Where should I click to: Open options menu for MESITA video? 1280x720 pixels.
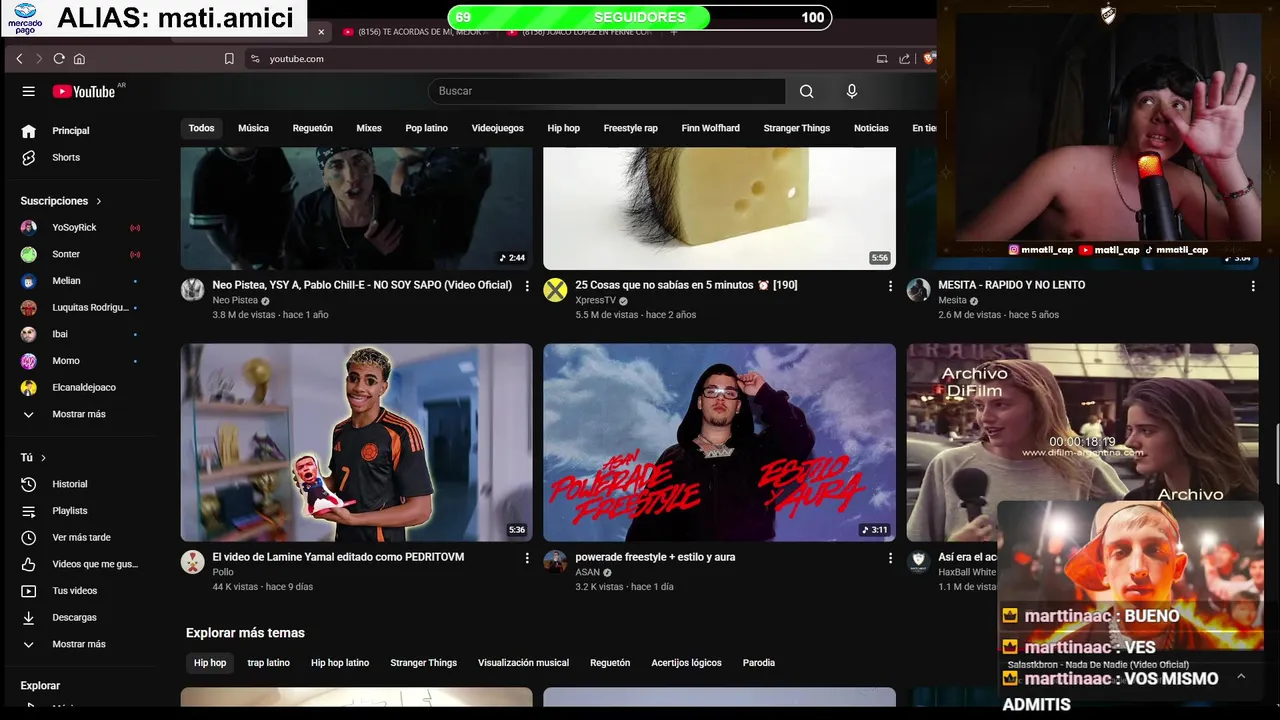1253,286
